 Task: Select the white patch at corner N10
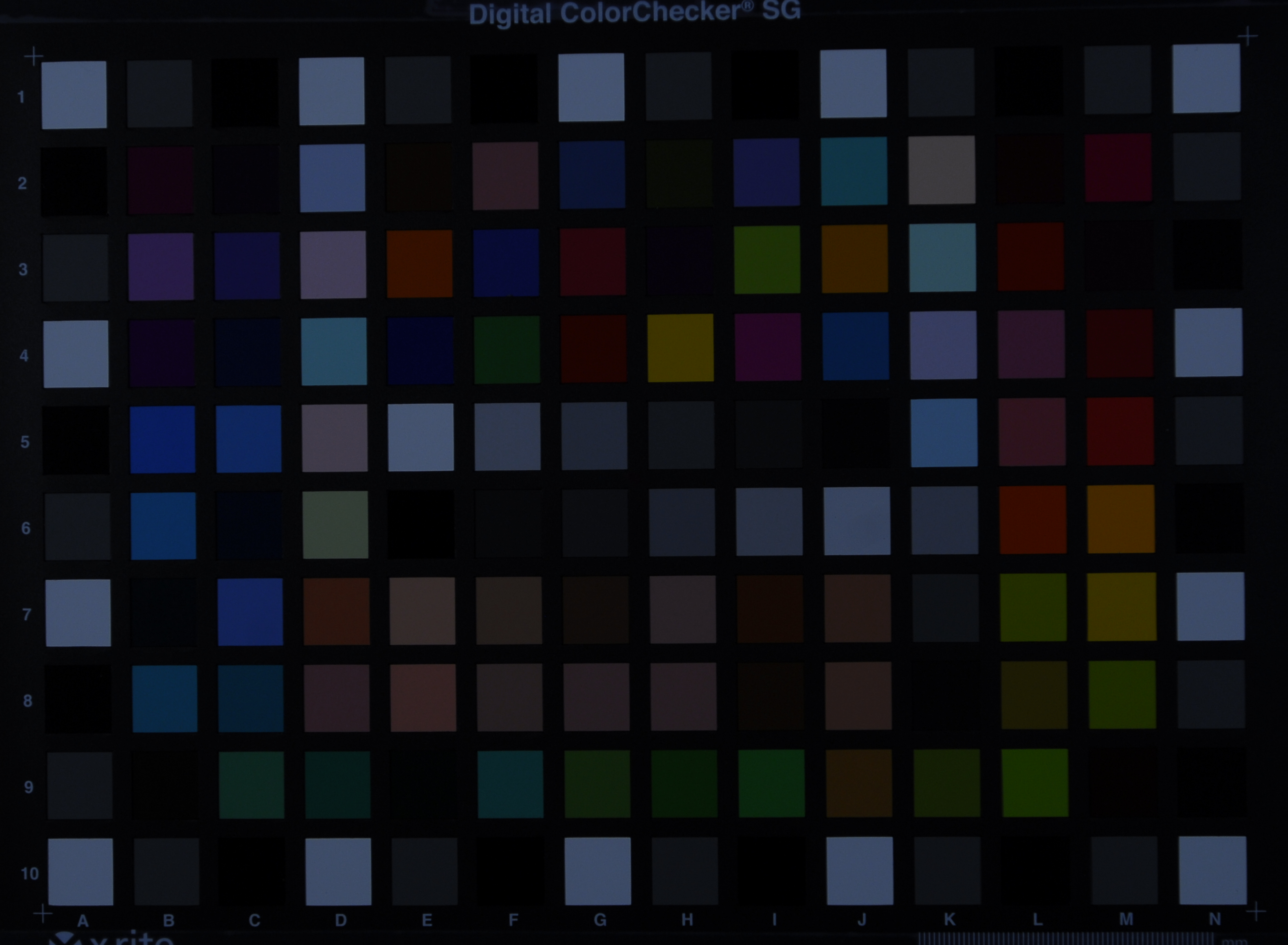click(1212, 870)
